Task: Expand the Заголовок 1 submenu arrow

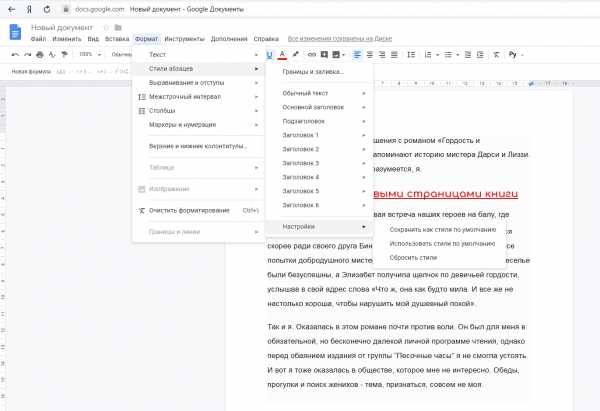Action: coord(364,135)
